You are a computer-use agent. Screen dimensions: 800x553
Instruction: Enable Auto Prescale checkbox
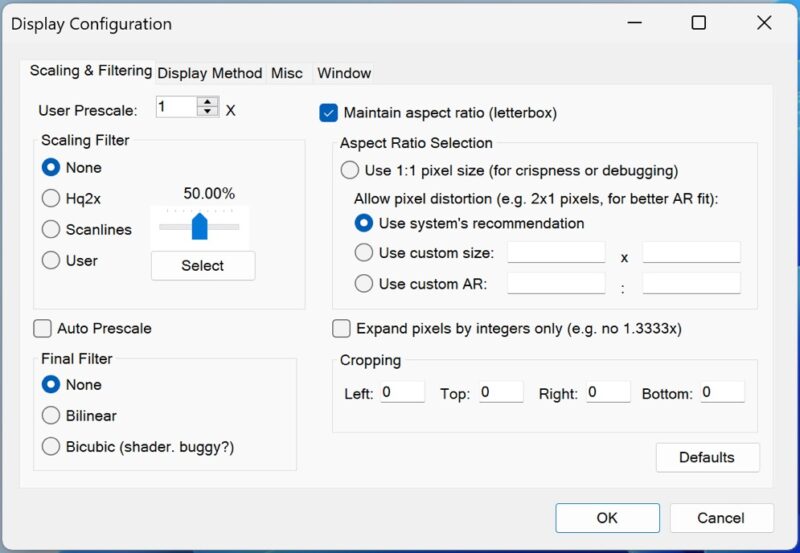(42, 328)
